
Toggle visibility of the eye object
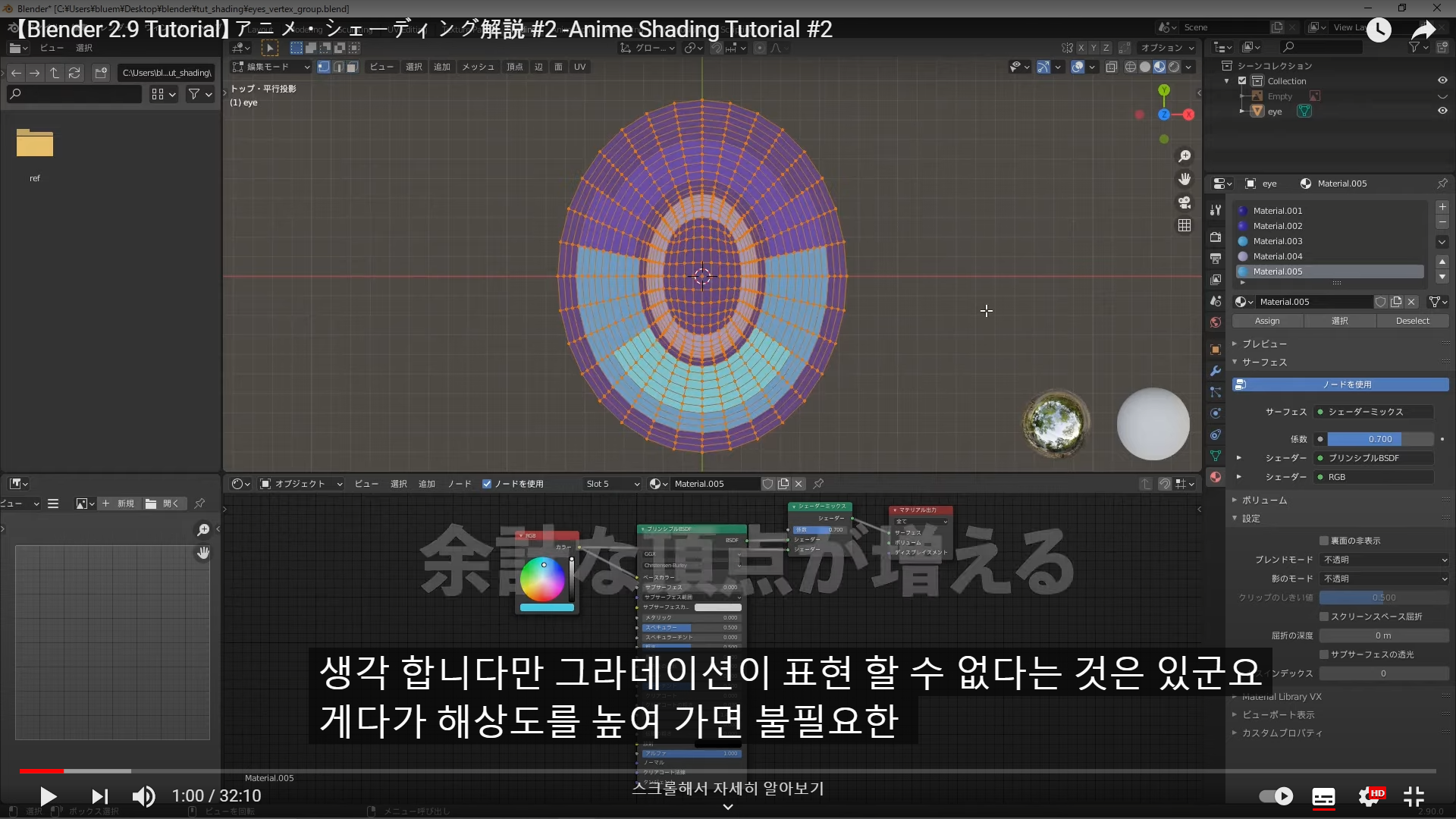pyautogui.click(x=1442, y=111)
